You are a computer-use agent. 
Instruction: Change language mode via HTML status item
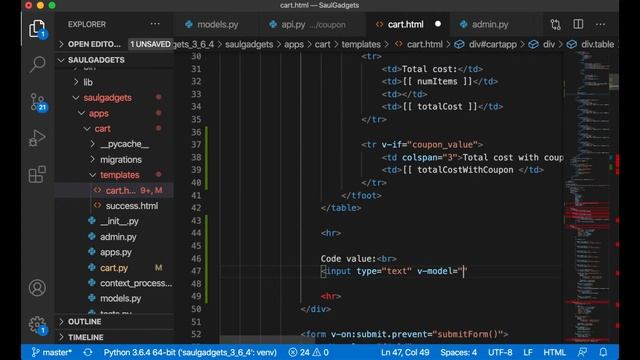[x=554, y=352]
